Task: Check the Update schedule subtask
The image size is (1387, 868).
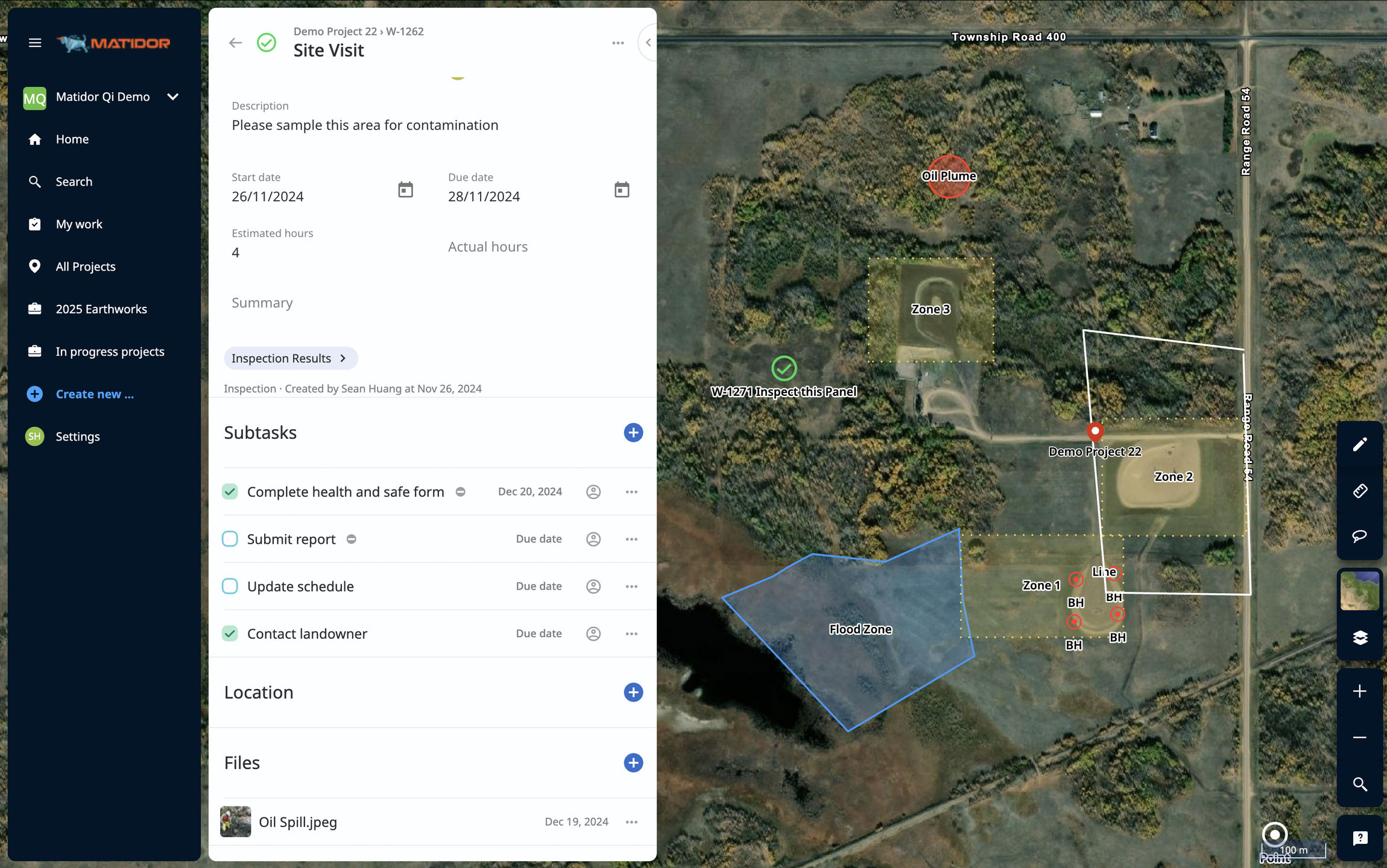Action: [x=230, y=587]
